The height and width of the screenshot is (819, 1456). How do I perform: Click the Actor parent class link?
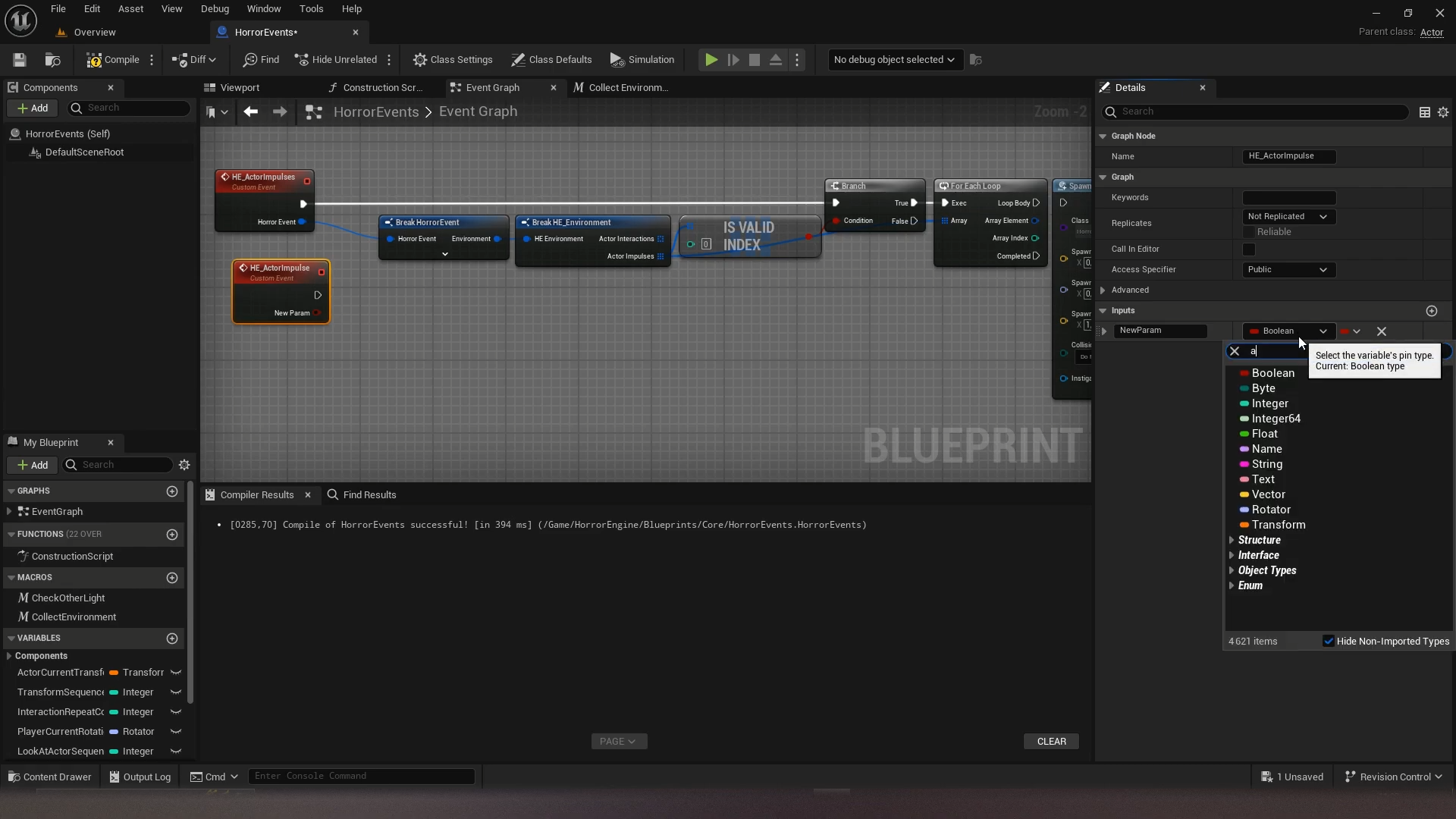1431,33
